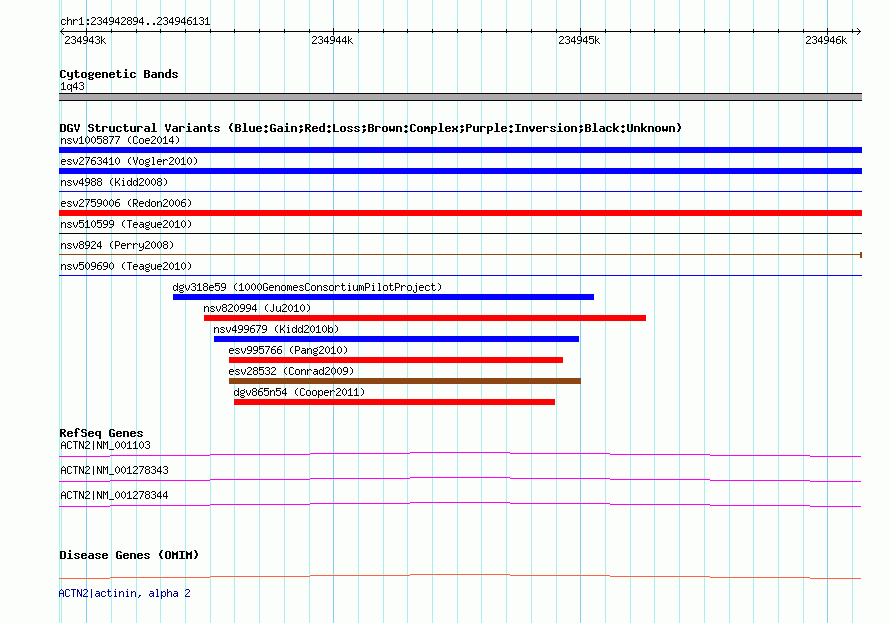Click the esv995766 (Pang2010) label text
Screen dimensions: 890x623
click(x=288, y=350)
